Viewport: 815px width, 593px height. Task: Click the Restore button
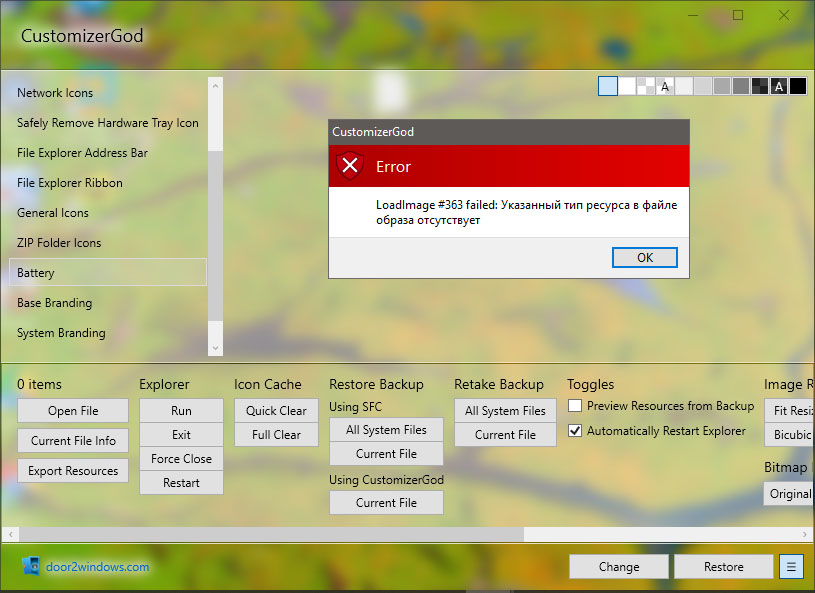pos(724,566)
